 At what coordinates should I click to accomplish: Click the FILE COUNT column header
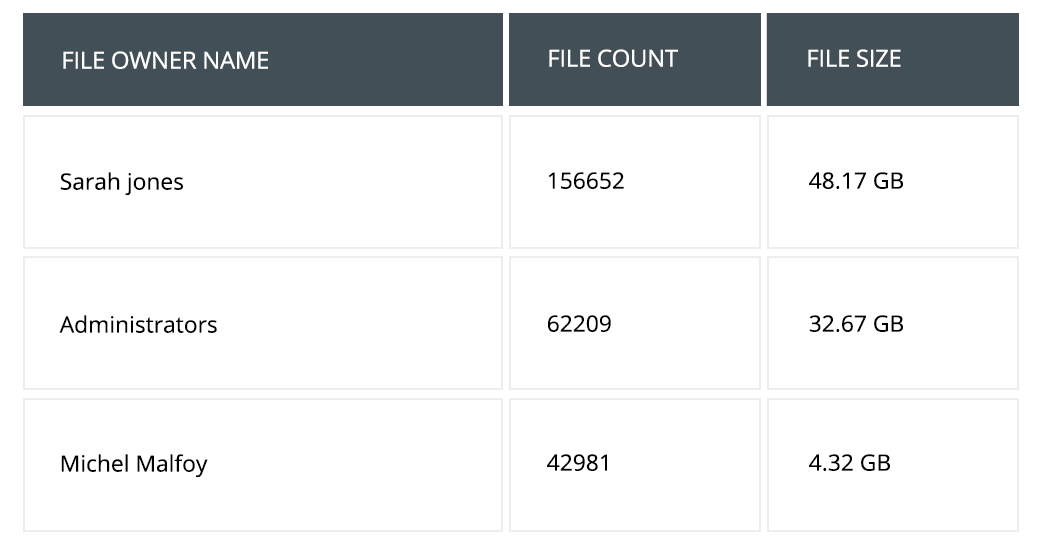635,59
